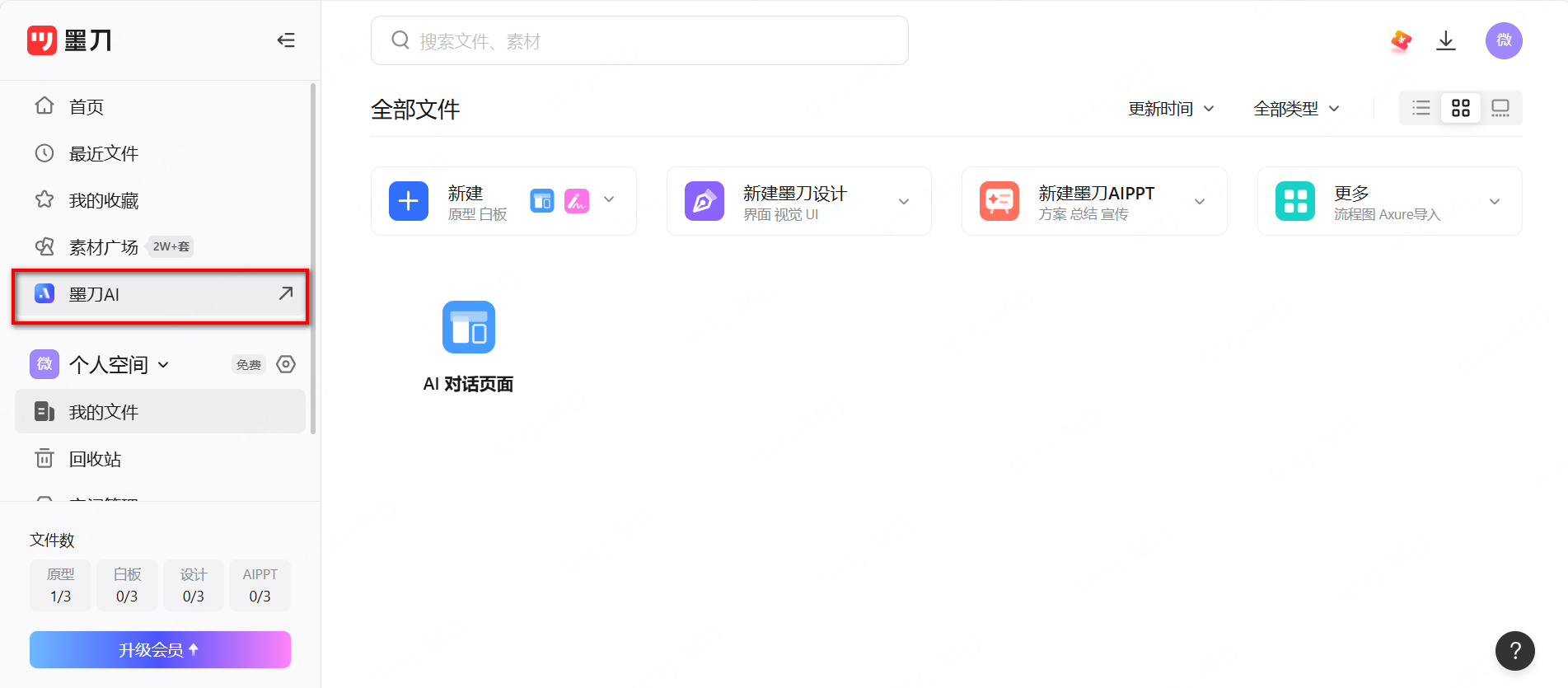
Task: Click the blue plus 新建 icon
Action: [409, 201]
